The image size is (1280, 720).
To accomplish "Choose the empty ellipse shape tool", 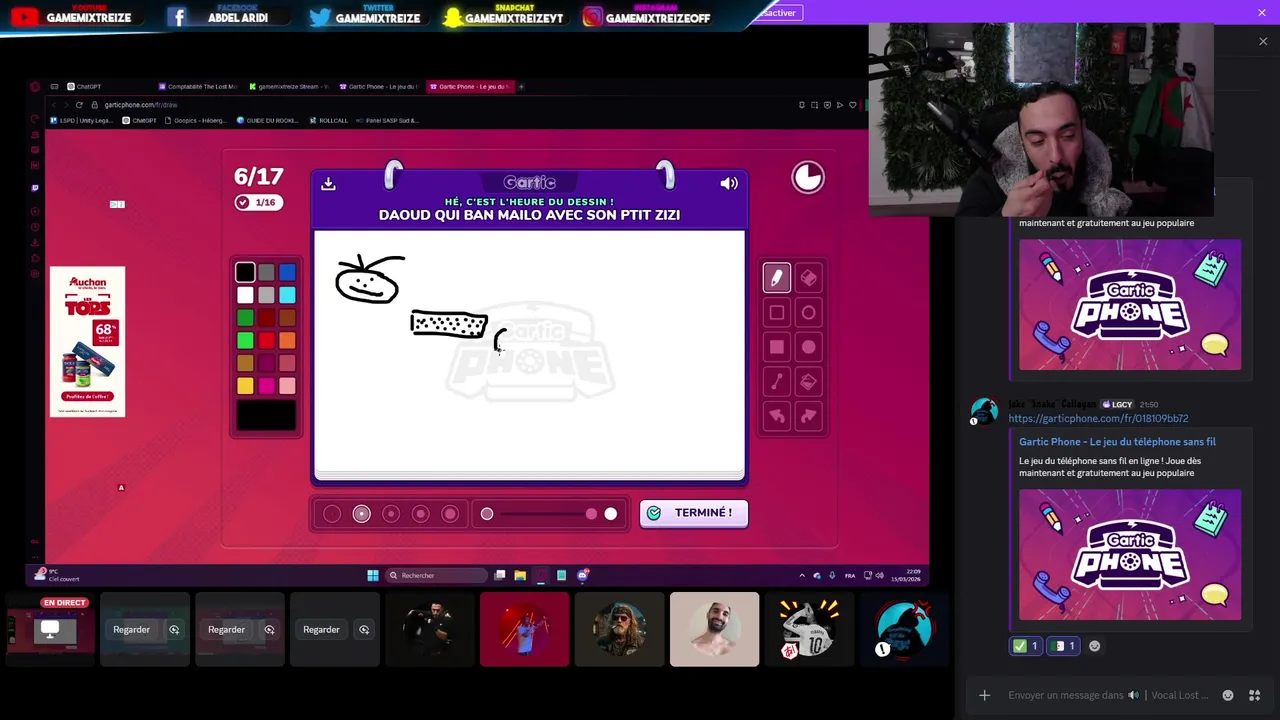I will coord(809,313).
